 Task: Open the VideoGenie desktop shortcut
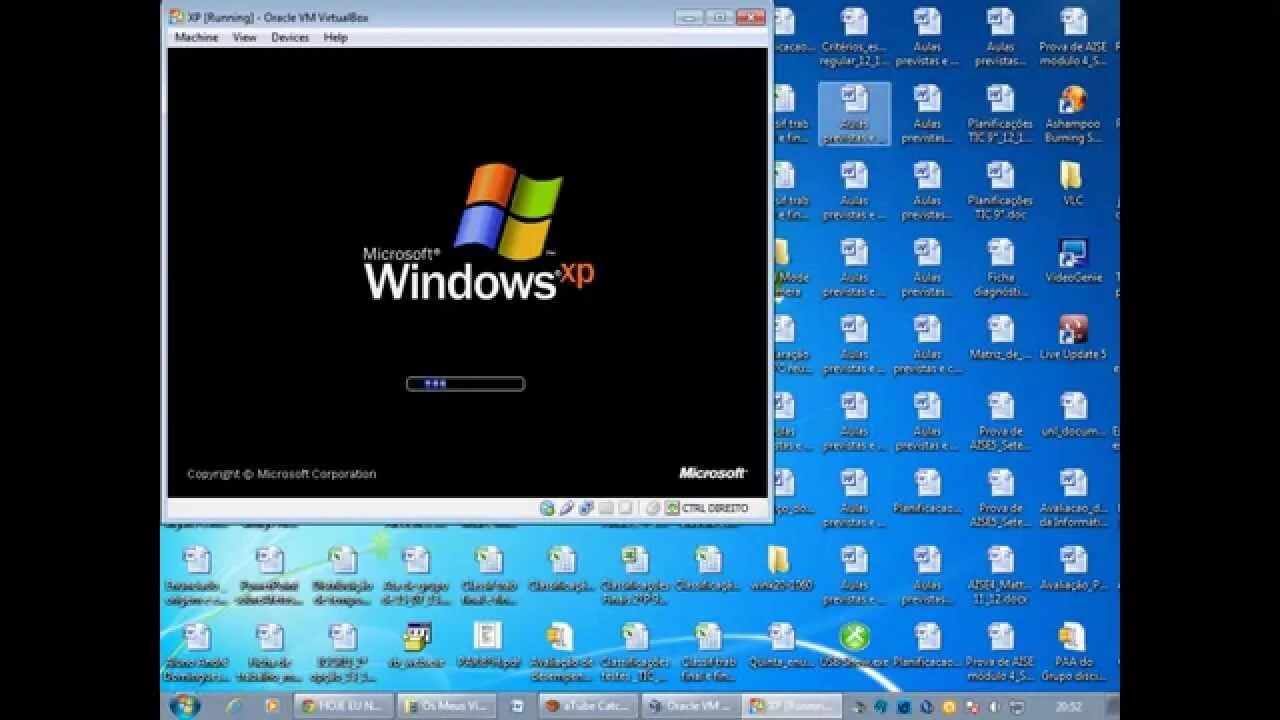[1072, 260]
